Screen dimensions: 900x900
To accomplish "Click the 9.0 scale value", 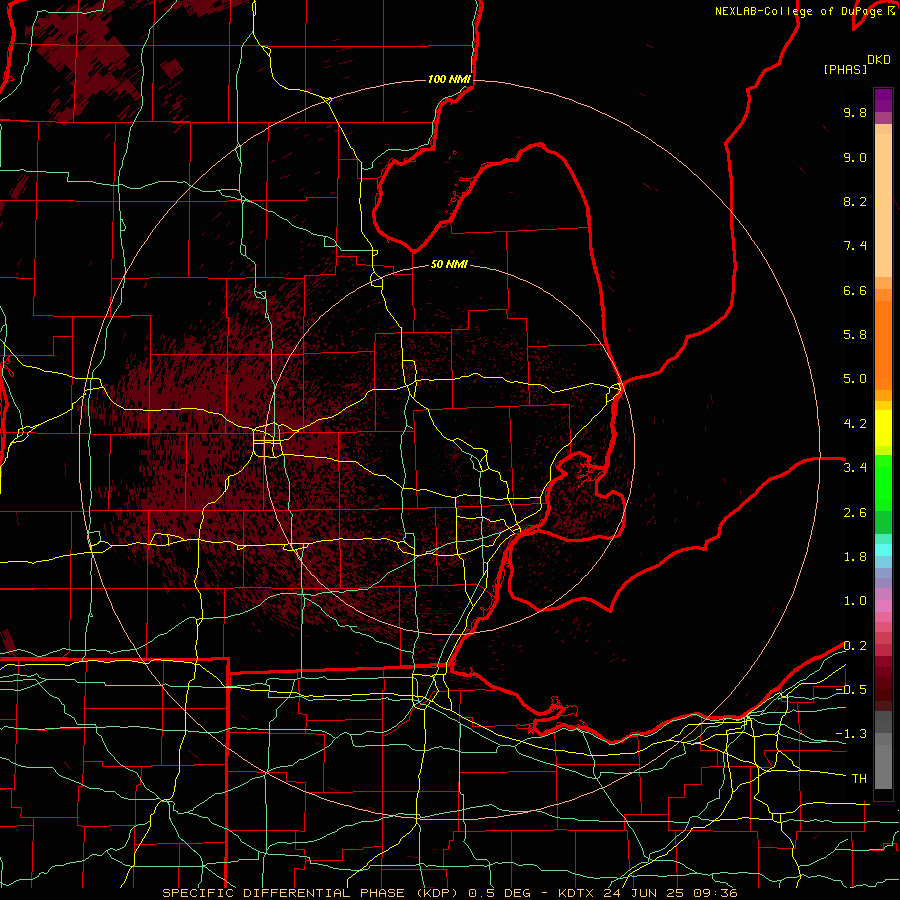I will point(855,157).
